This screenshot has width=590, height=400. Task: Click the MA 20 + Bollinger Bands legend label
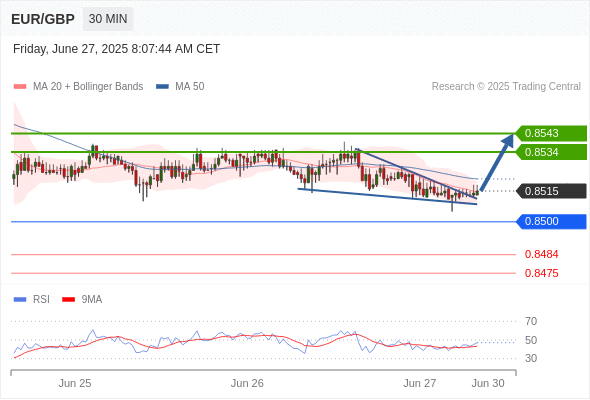88,87
